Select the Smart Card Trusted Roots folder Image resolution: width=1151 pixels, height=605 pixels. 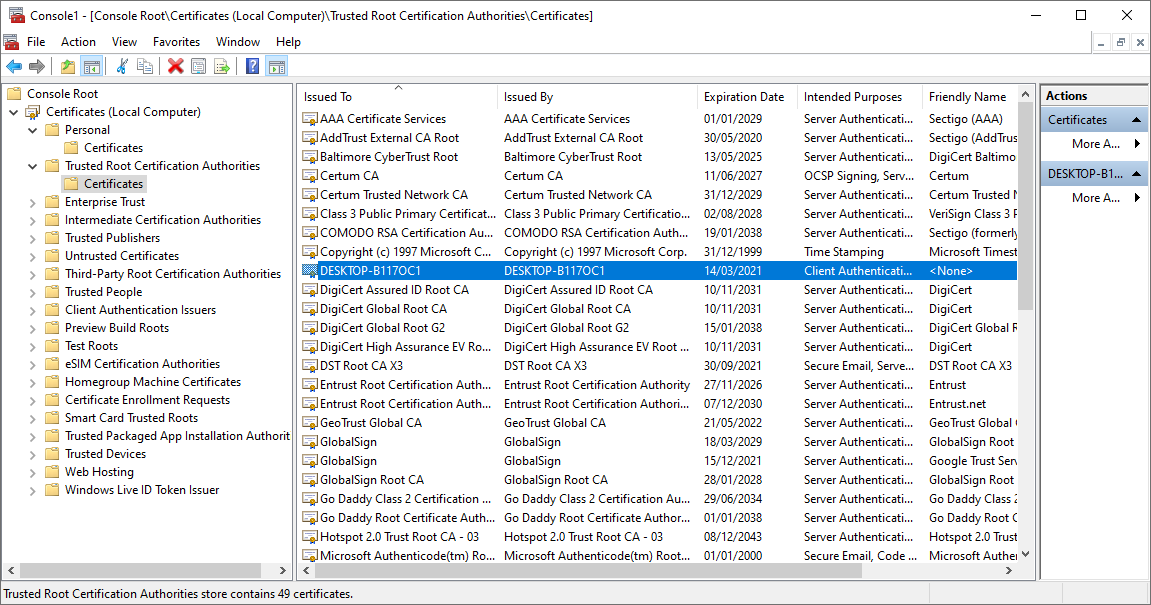click(131, 418)
